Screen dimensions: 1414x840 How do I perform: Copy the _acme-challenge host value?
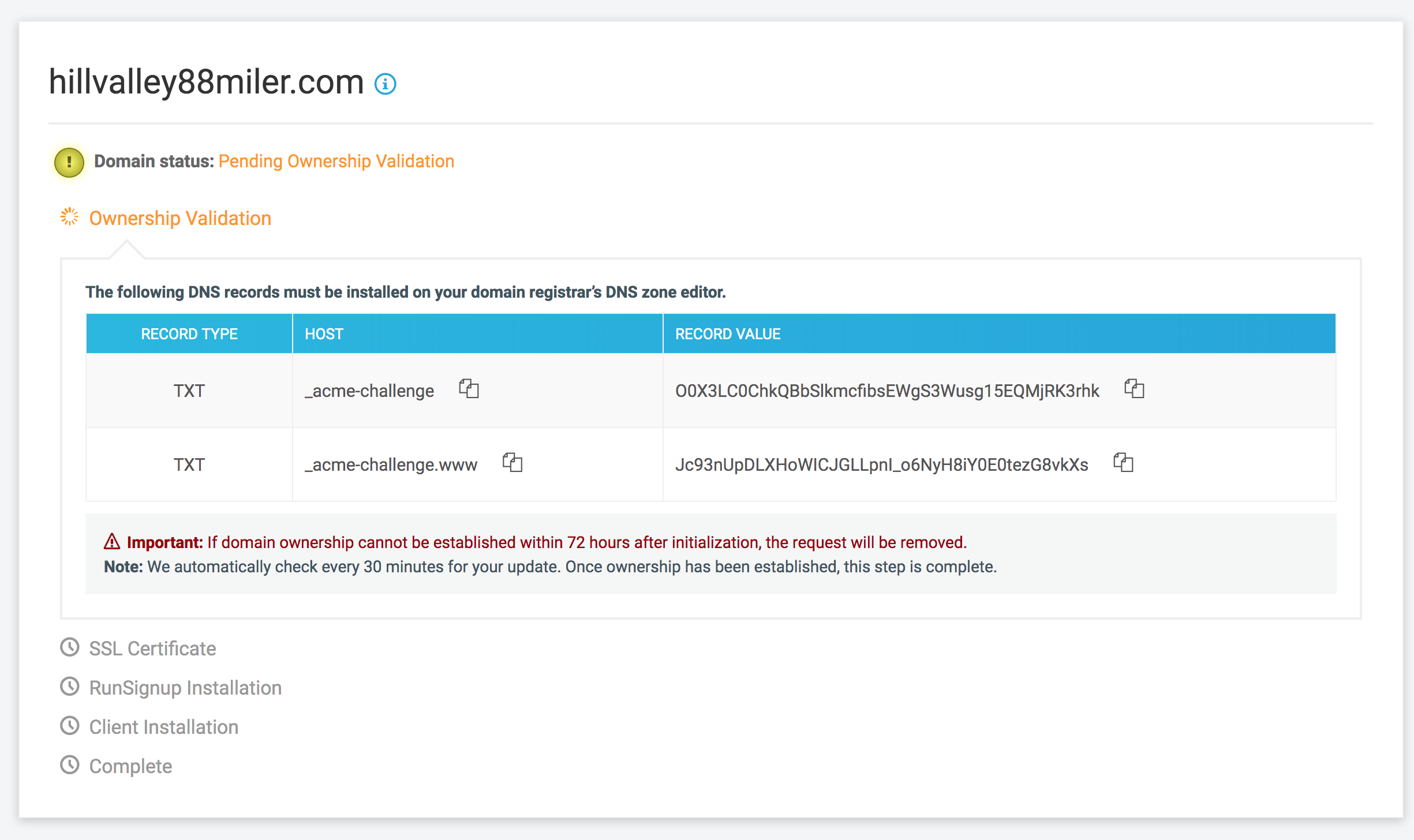pos(469,389)
